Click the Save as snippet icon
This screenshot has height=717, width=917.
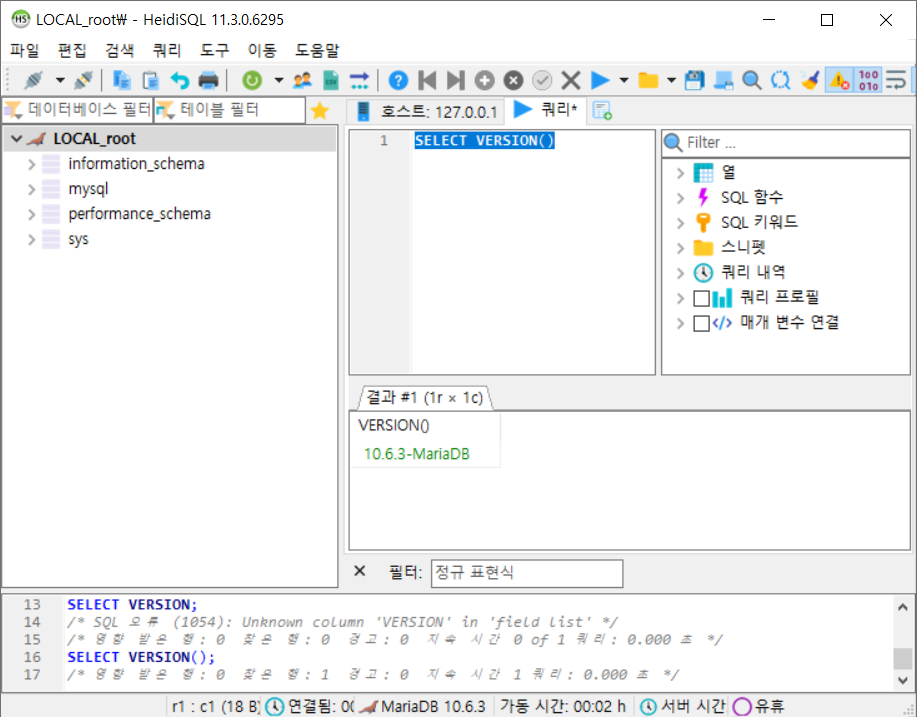pyautogui.click(x=723, y=80)
